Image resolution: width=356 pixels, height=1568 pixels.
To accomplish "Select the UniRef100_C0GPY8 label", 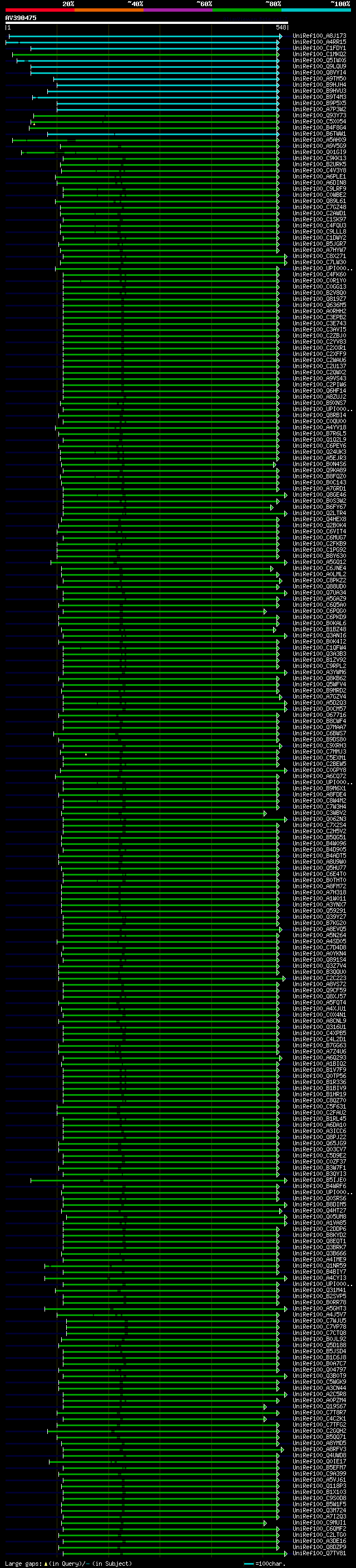I will [x=319, y=770].
